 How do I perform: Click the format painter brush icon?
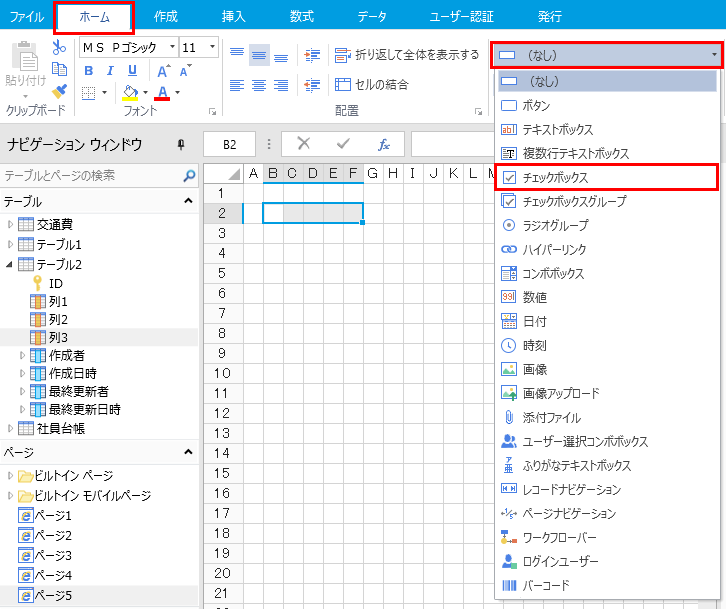59,91
